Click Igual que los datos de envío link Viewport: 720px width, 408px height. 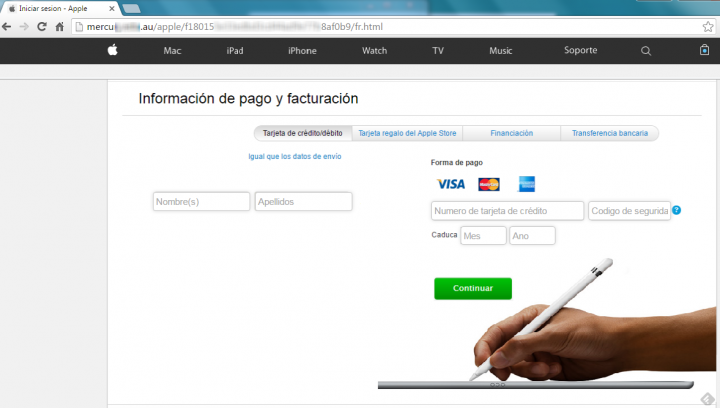pos(295,156)
